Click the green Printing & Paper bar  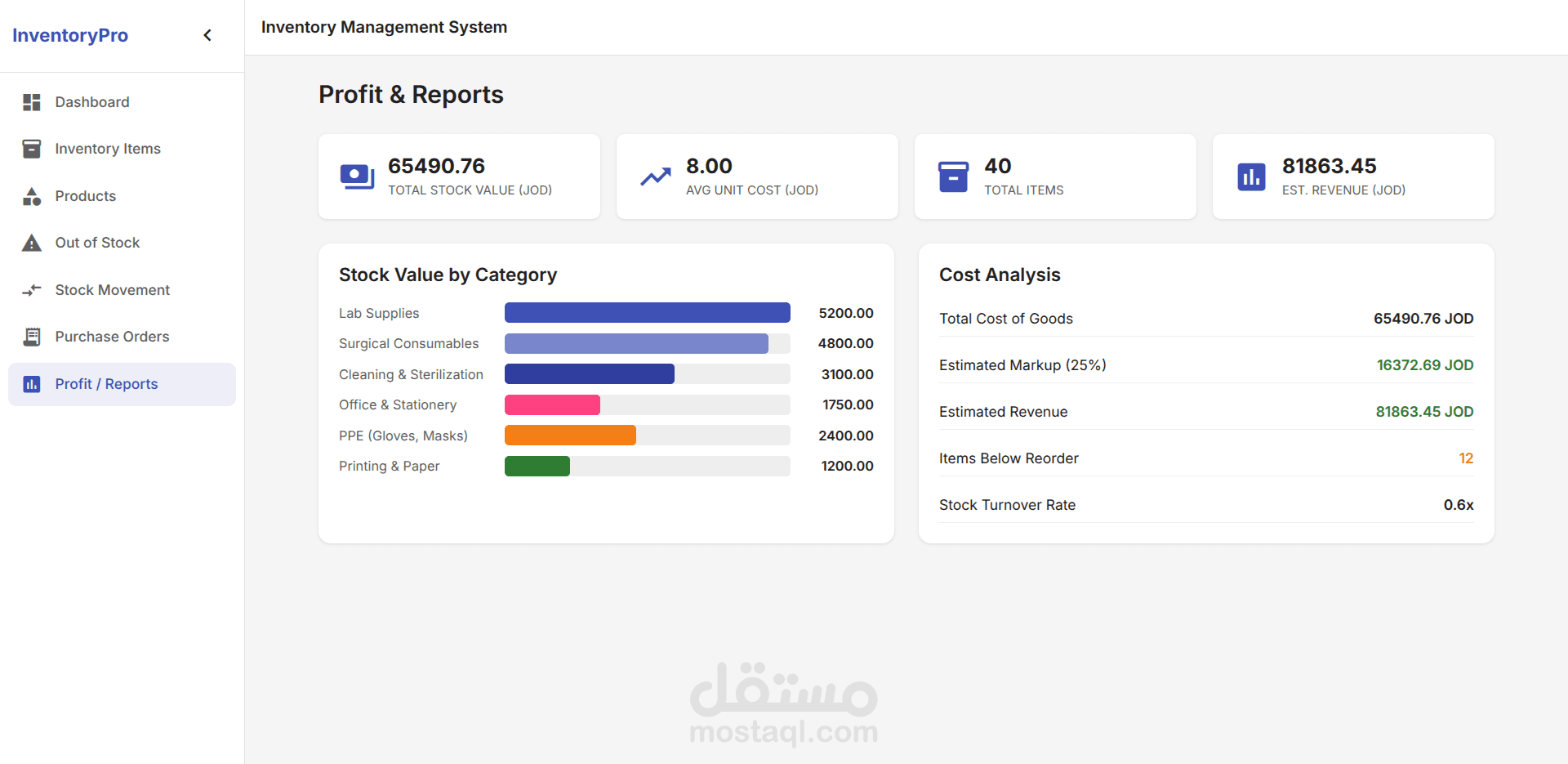[x=537, y=466]
